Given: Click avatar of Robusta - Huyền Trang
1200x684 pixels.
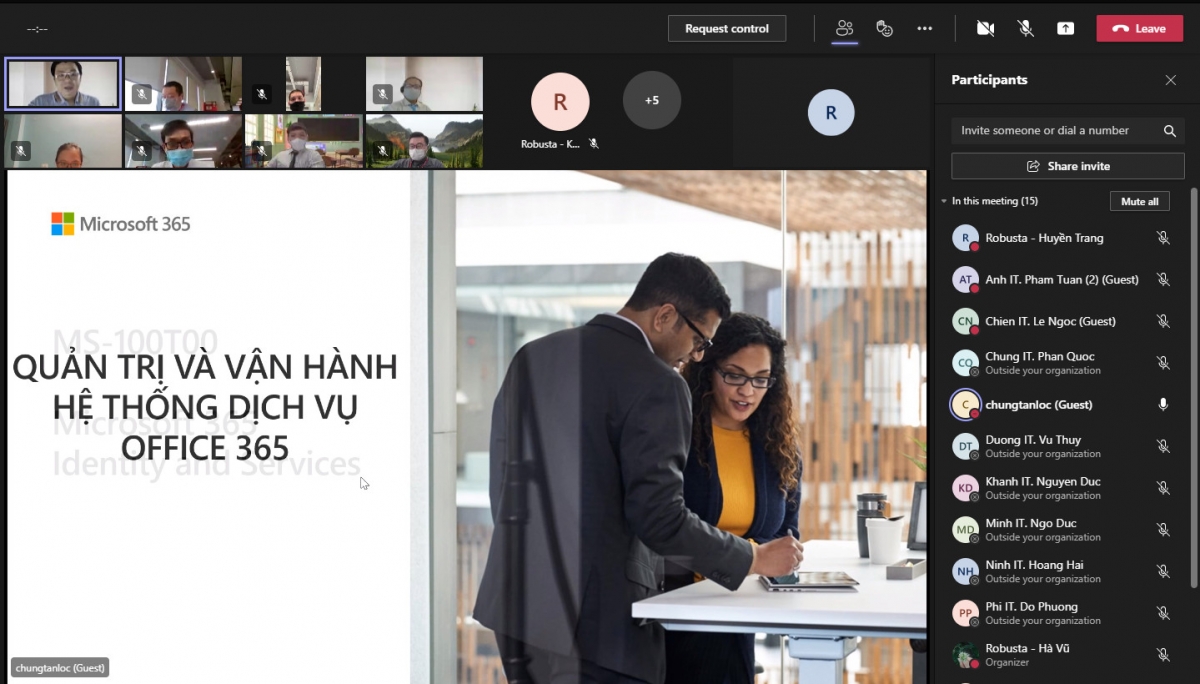Looking at the screenshot, I should pyautogui.click(x=965, y=238).
